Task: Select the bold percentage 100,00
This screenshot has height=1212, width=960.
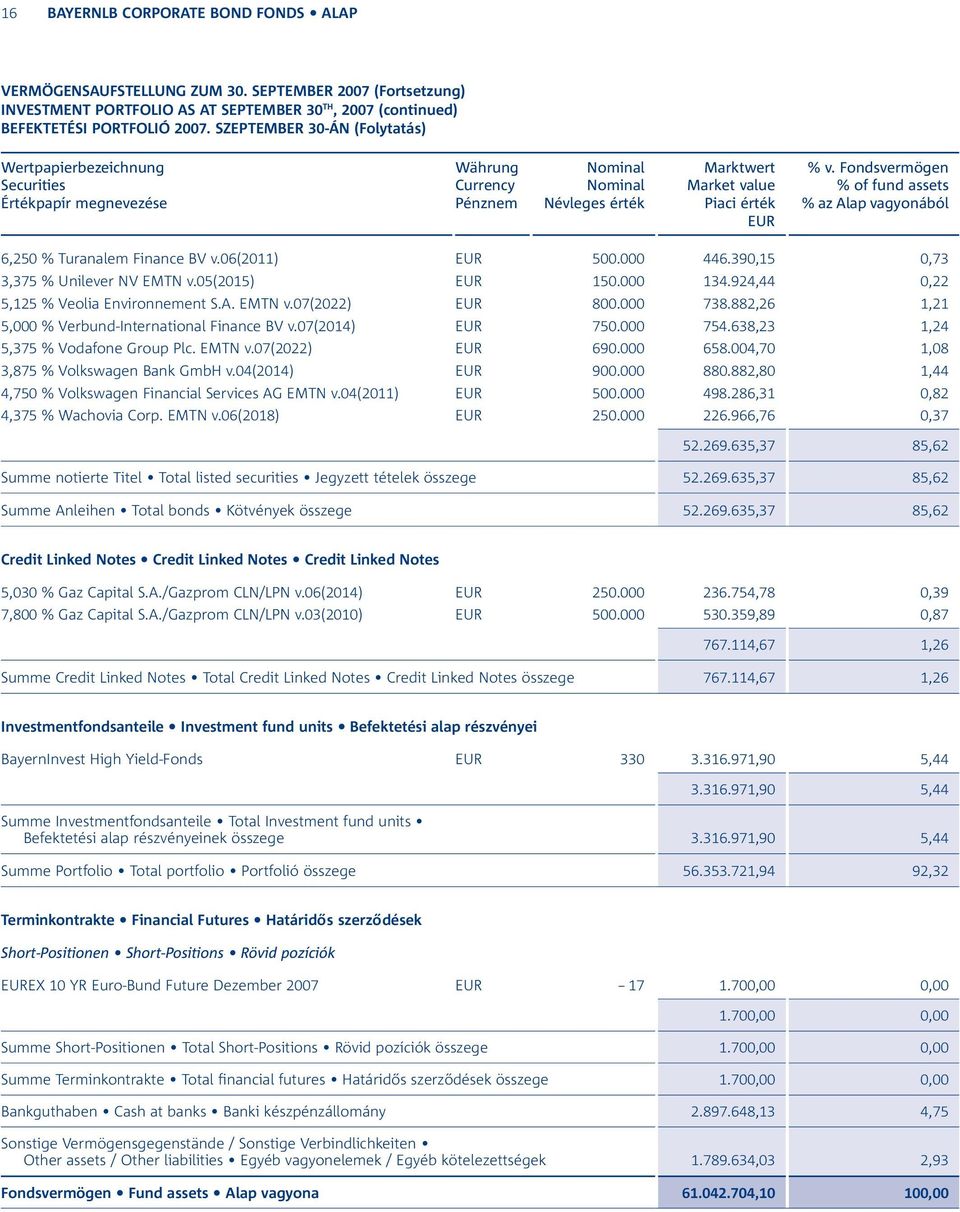Action: (x=929, y=1194)
